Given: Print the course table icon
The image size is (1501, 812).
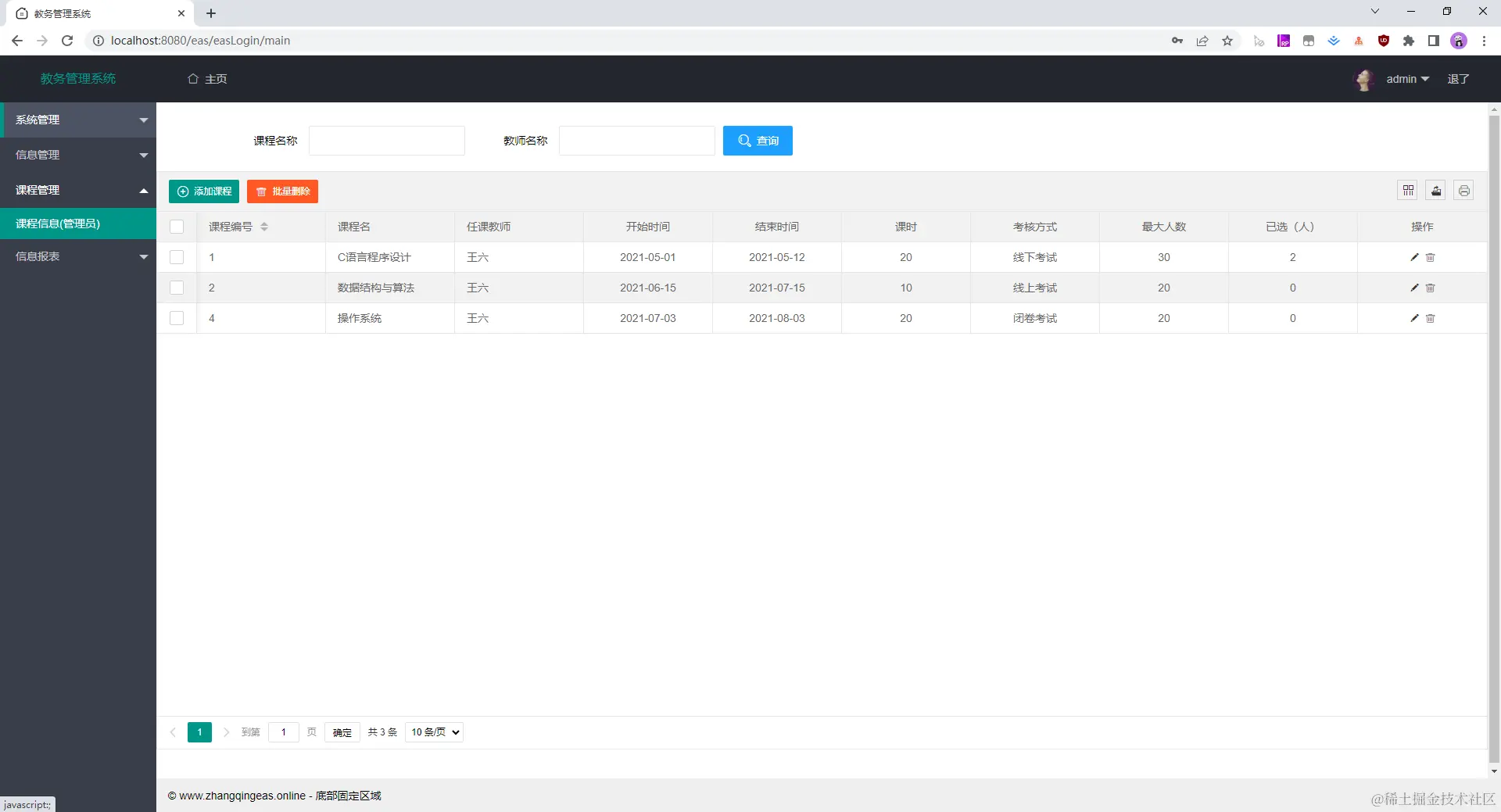Looking at the screenshot, I should [1464, 191].
